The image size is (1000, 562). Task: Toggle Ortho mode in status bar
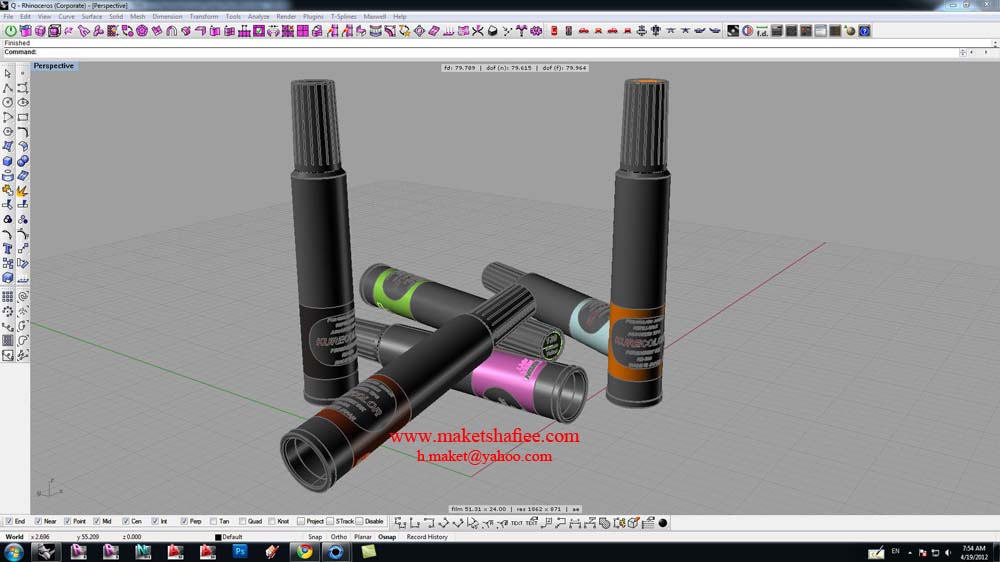click(x=338, y=537)
